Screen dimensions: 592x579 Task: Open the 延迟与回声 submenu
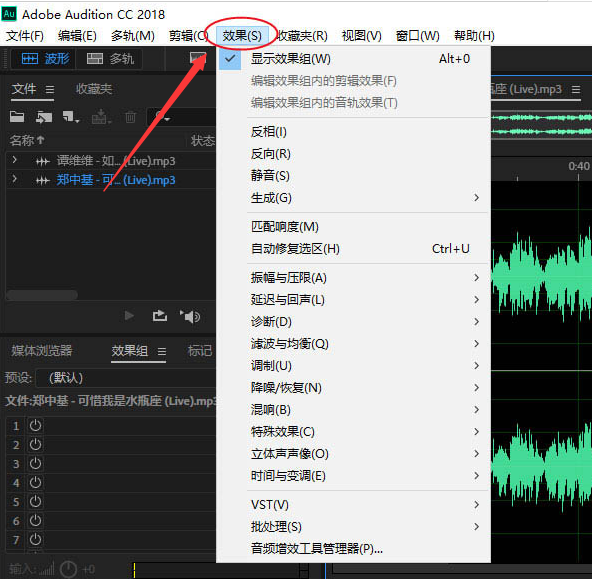click(354, 300)
